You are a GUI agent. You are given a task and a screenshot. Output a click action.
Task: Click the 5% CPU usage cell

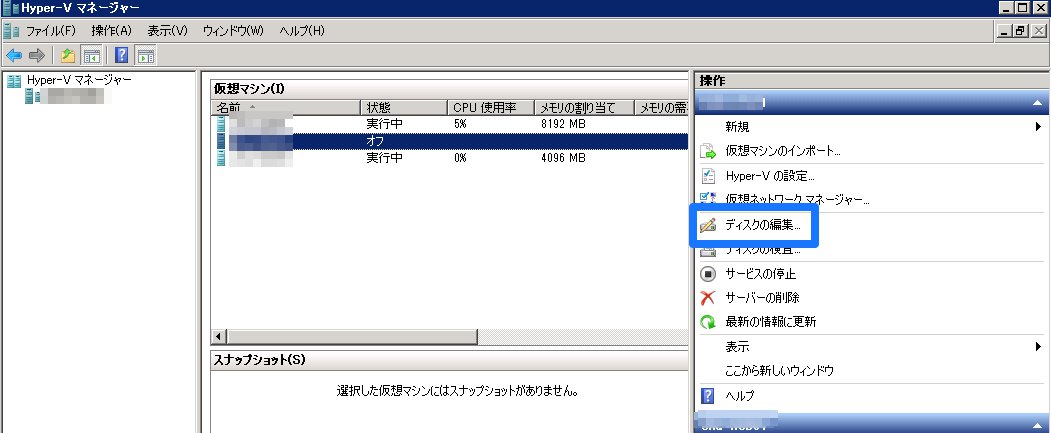pos(460,124)
